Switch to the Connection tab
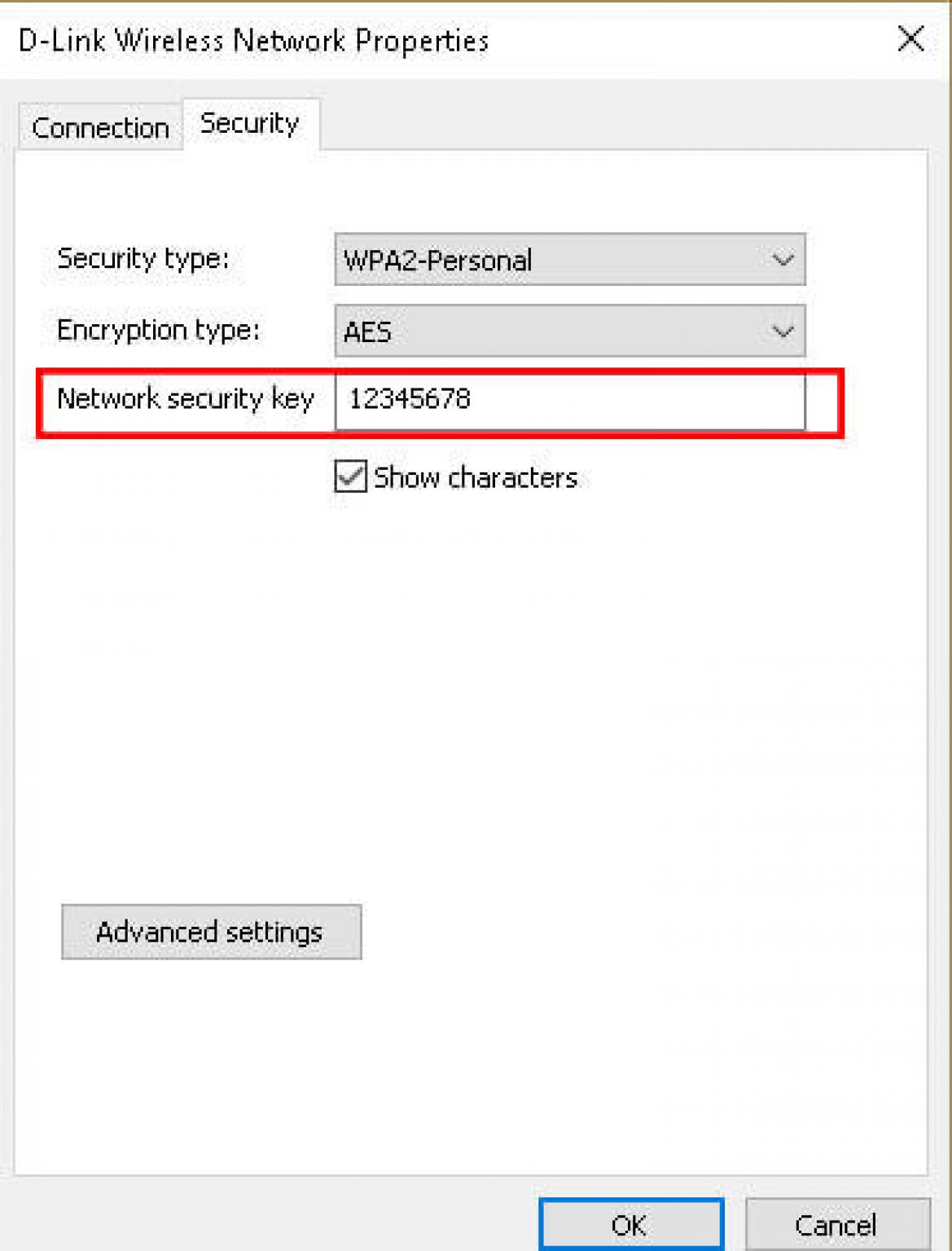This screenshot has height=1251, width=952. coord(98,126)
